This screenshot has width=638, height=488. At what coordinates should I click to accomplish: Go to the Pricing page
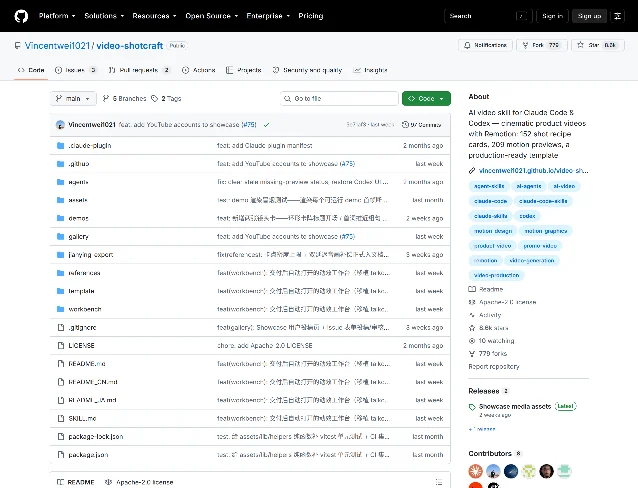(x=310, y=16)
